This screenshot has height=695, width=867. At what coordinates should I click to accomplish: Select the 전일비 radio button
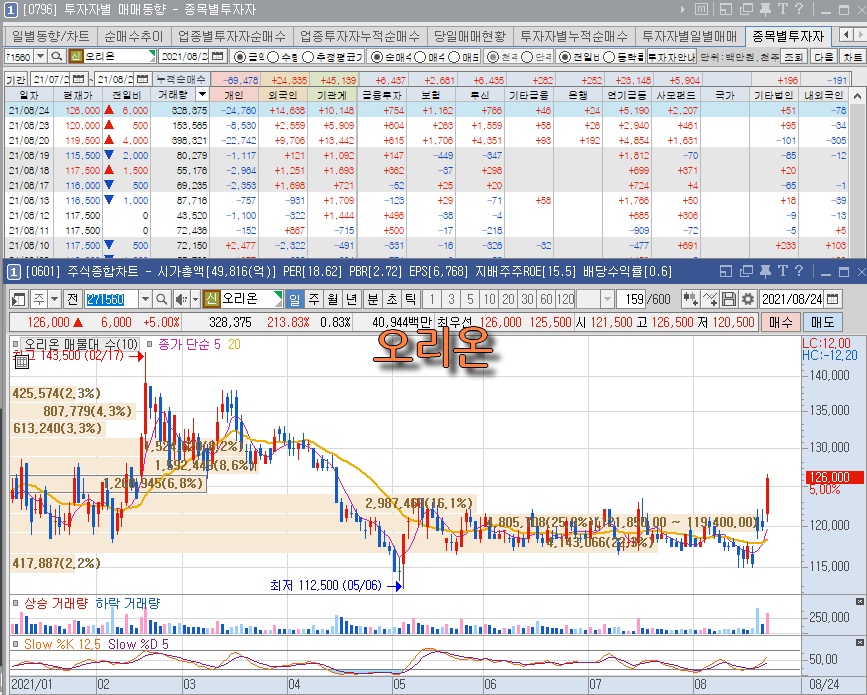click(x=564, y=56)
